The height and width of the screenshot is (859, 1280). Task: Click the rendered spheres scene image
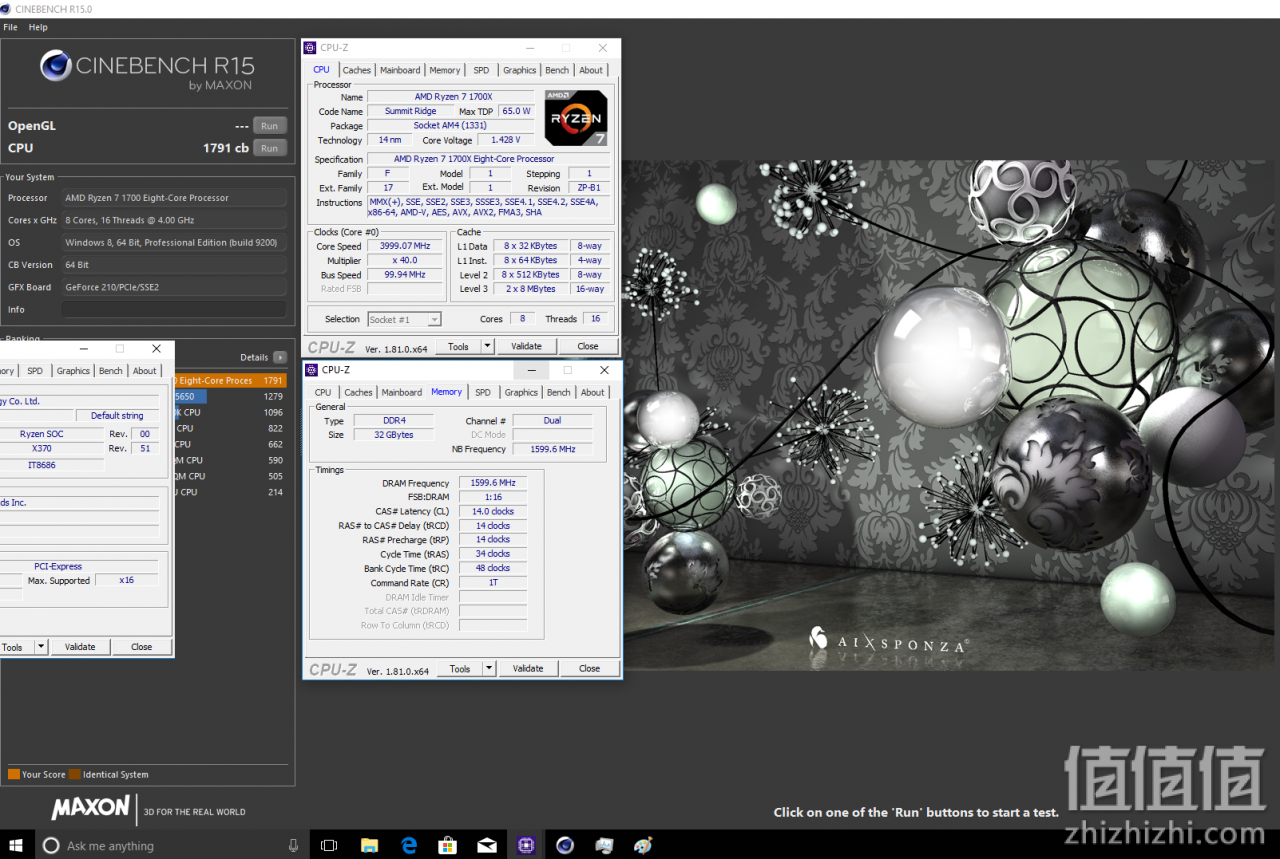951,415
